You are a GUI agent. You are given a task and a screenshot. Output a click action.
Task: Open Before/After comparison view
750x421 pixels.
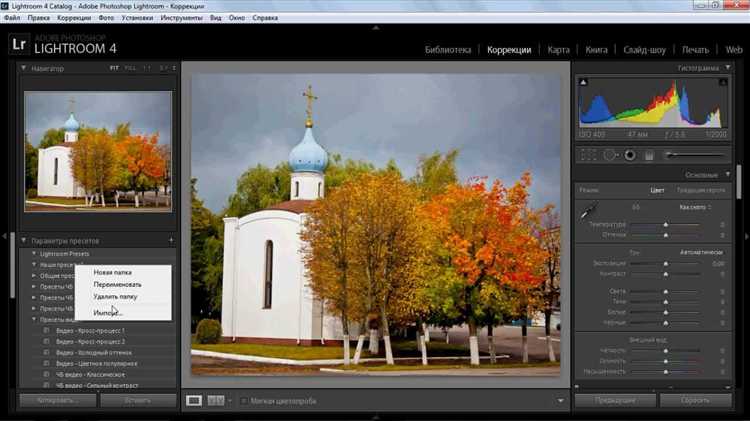[216, 400]
